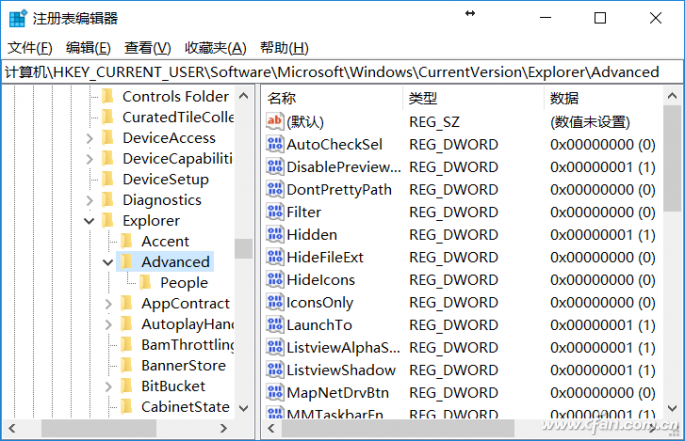The image size is (685, 441).
Task: Click the folder icon of DeviceAccess key
Action: pos(107,137)
